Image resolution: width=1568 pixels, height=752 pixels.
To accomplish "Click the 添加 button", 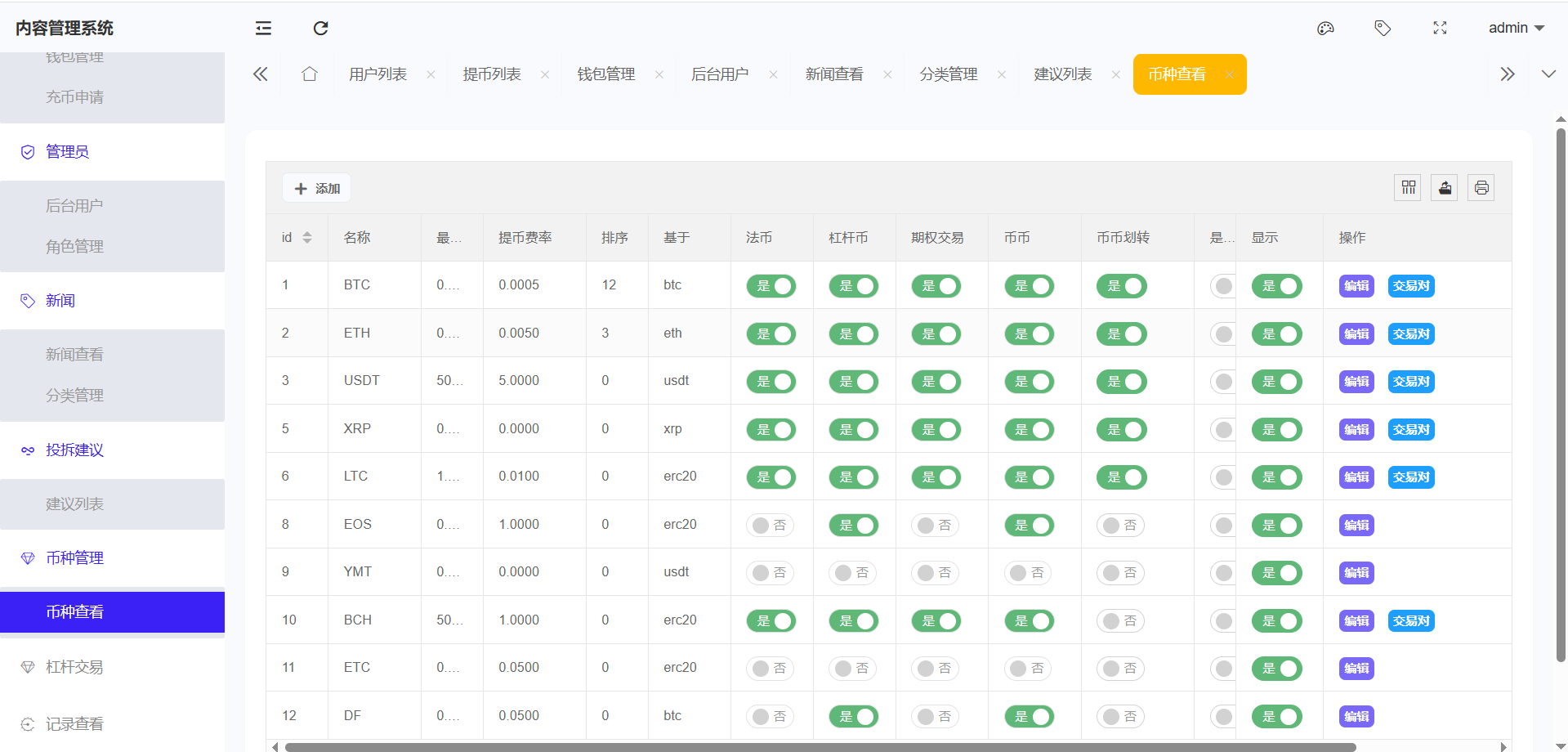I will (317, 188).
